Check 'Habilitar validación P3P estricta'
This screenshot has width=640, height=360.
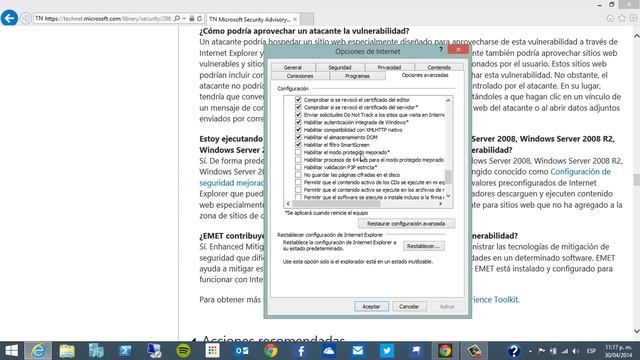(298, 167)
